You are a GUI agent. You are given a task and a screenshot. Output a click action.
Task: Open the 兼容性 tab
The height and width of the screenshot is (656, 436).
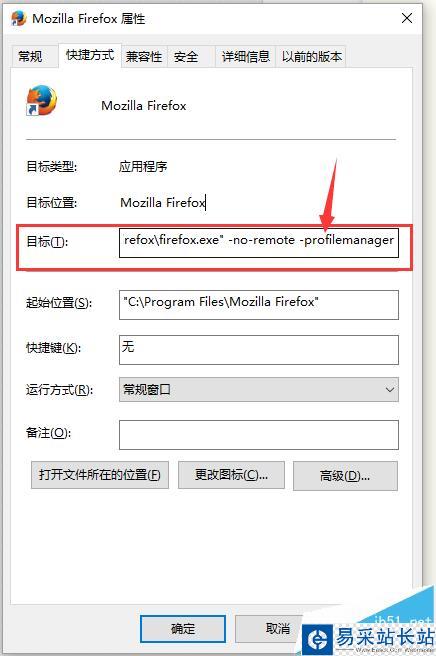pos(144,56)
